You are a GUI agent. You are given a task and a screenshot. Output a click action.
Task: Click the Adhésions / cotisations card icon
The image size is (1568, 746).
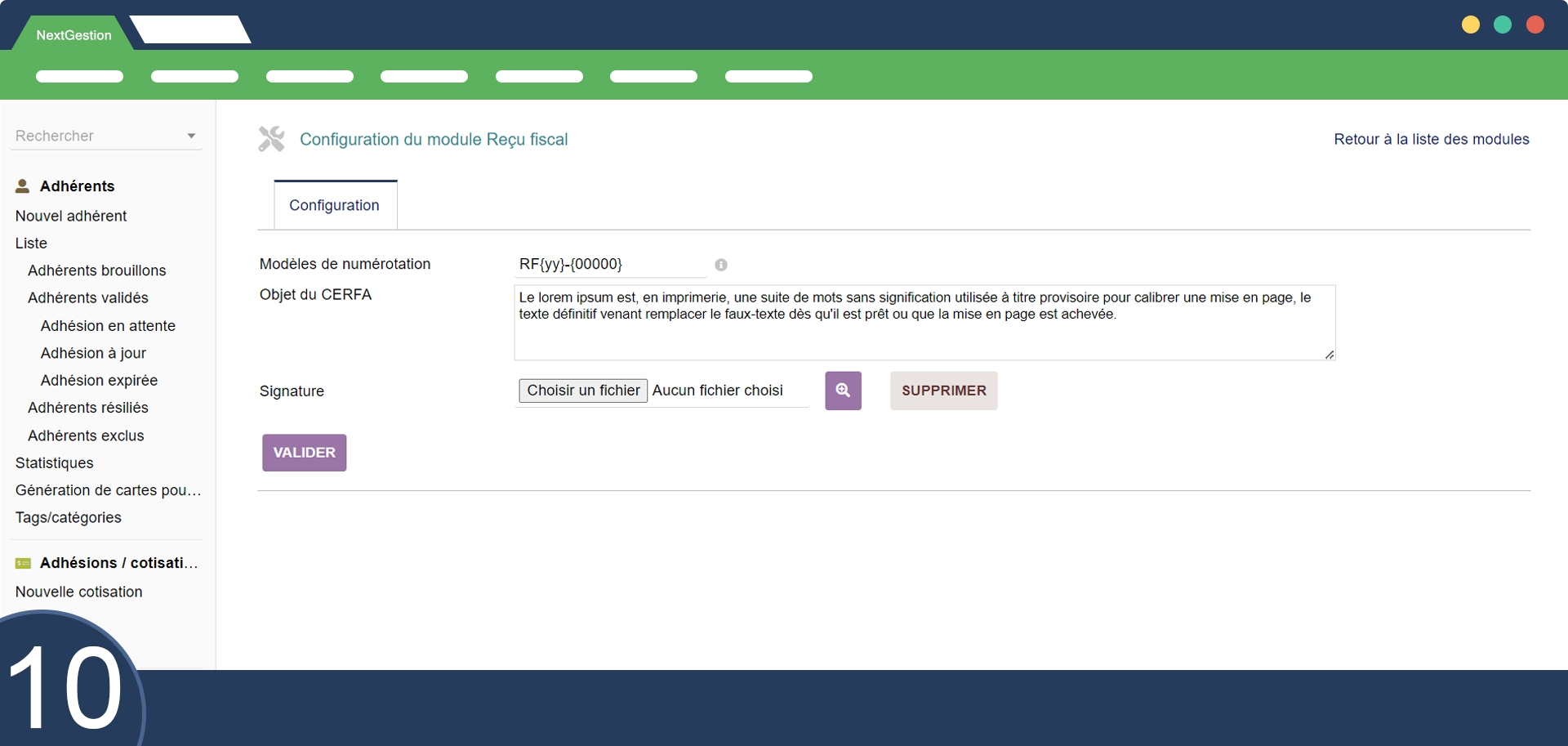23,563
